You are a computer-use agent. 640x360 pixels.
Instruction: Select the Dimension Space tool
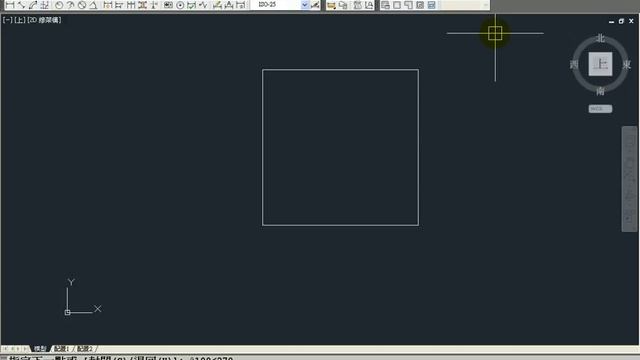pyautogui.click(x=142, y=5)
